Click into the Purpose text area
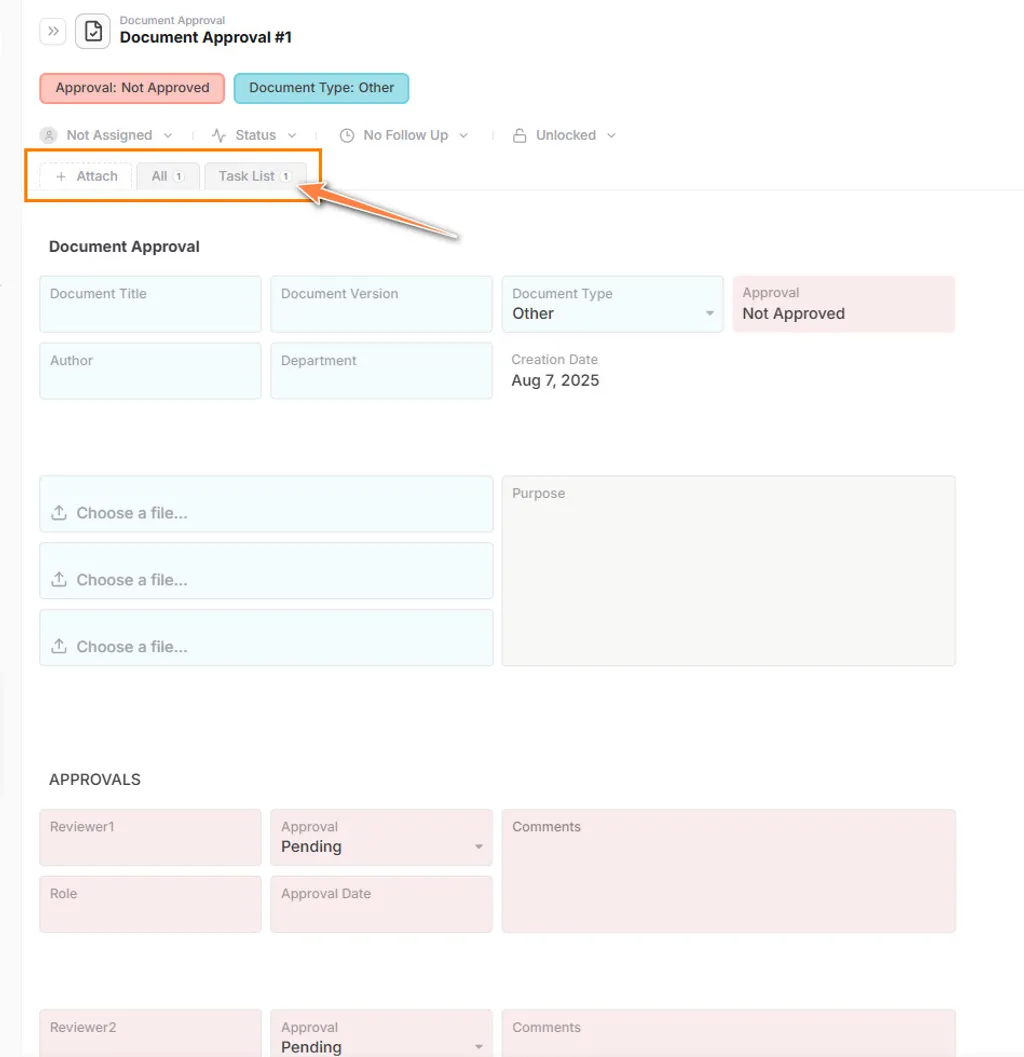Image resolution: width=1024 pixels, height=1057 pixels. tap(728, 580)
